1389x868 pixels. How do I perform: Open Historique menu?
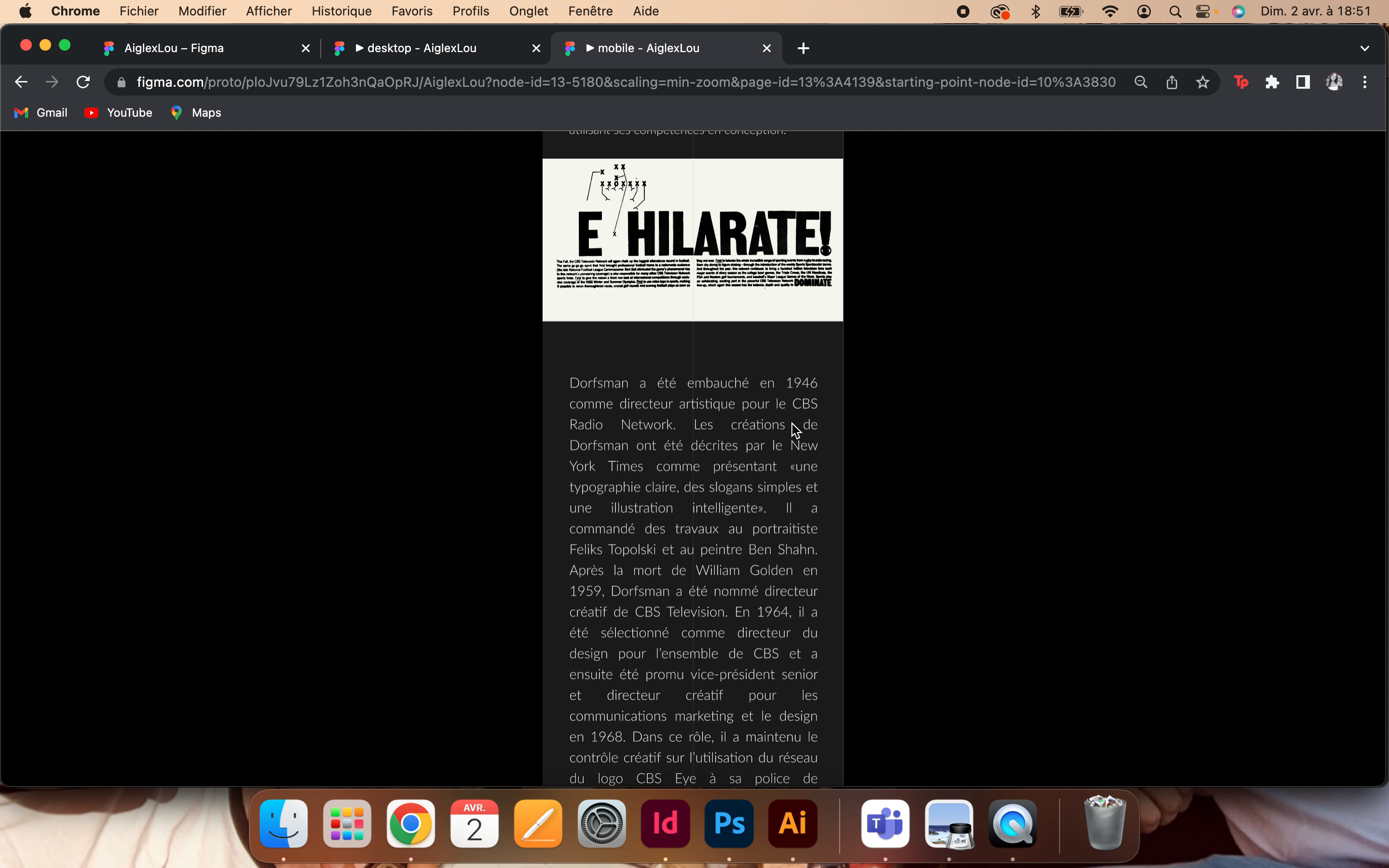(x=341, y=12)
